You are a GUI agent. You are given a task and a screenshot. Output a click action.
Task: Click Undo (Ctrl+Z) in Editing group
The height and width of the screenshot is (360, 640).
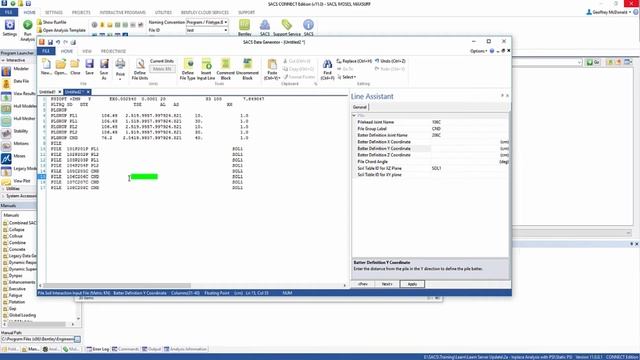pos(390,61)
